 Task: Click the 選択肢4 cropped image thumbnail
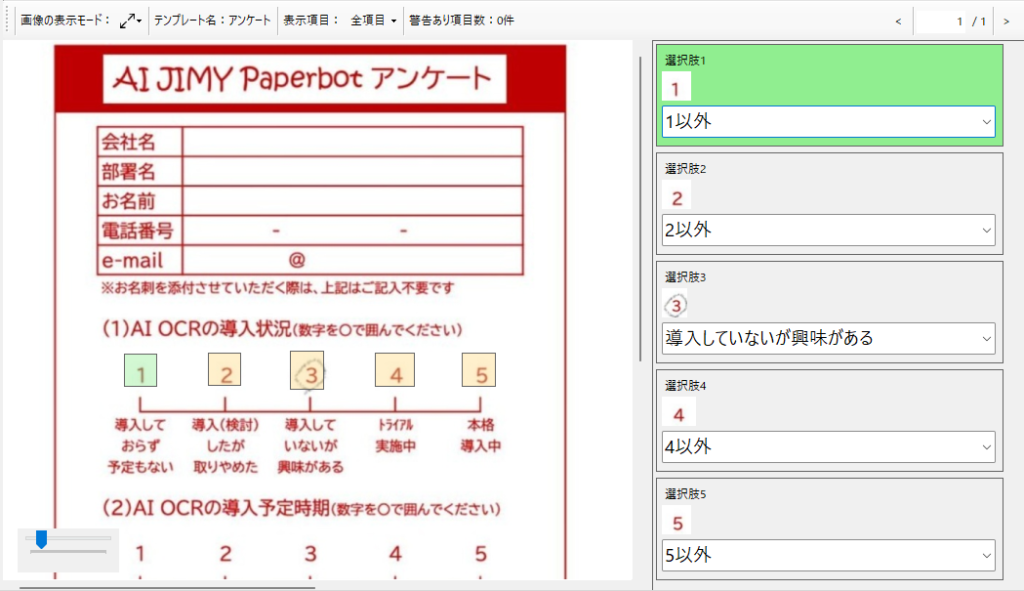point(679,413)
